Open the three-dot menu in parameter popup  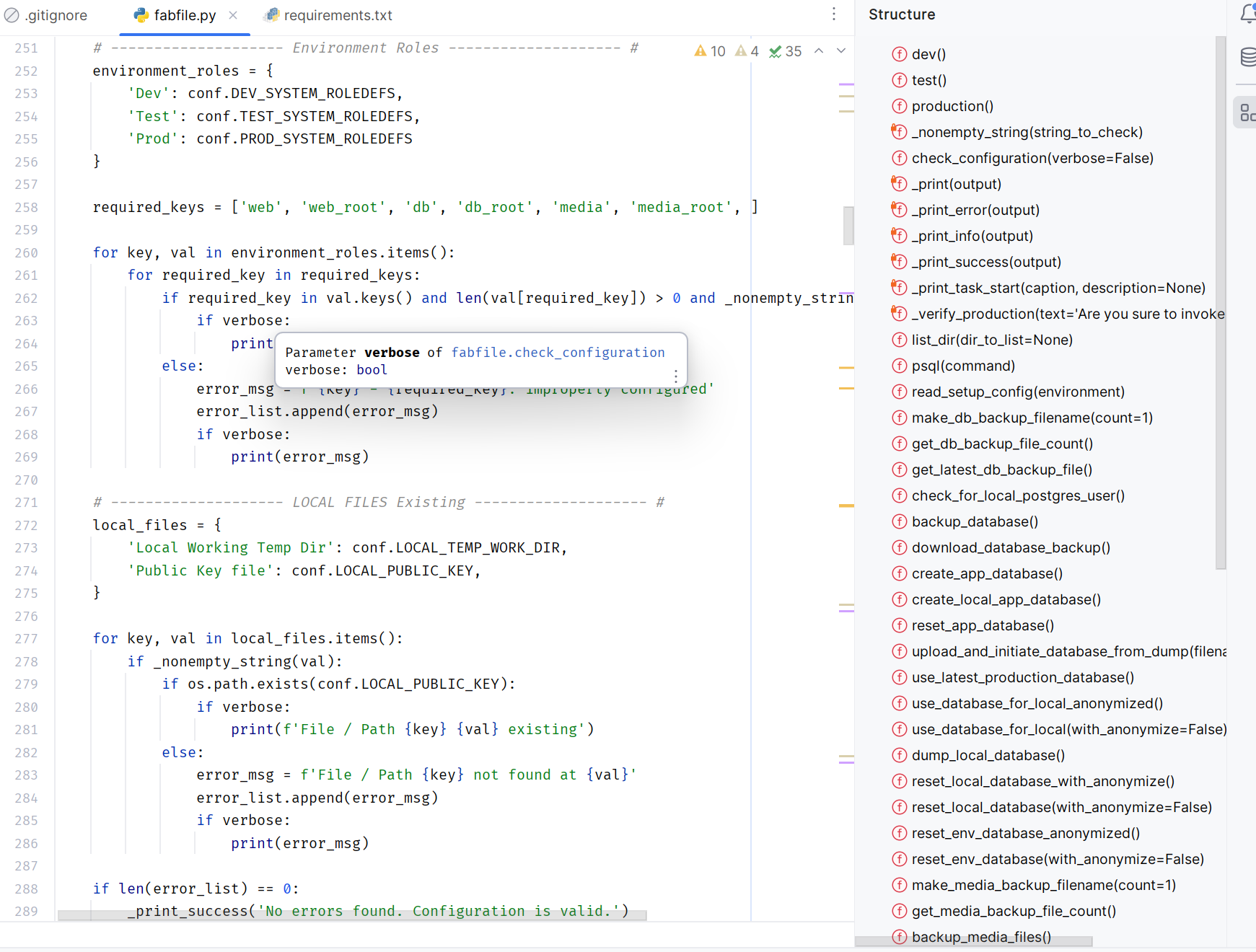coord(675,376)
